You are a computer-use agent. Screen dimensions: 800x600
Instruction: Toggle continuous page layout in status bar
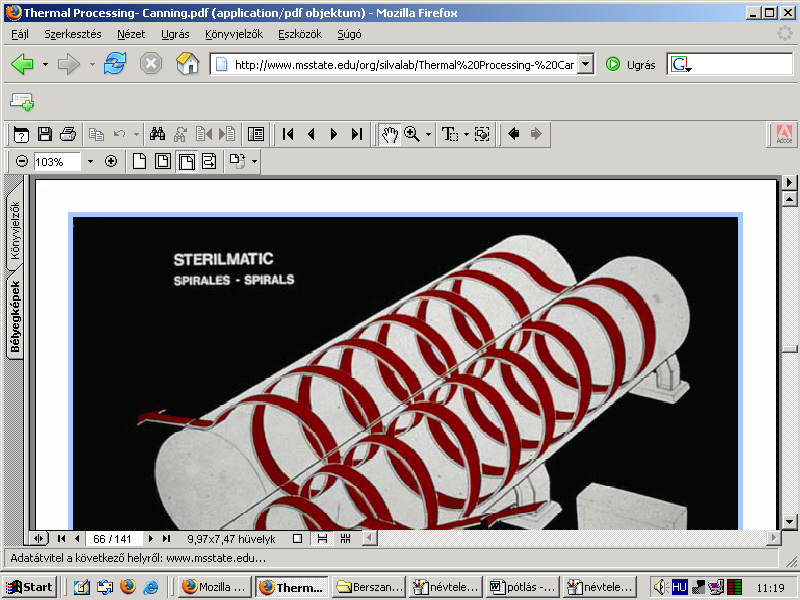(322, 538)
